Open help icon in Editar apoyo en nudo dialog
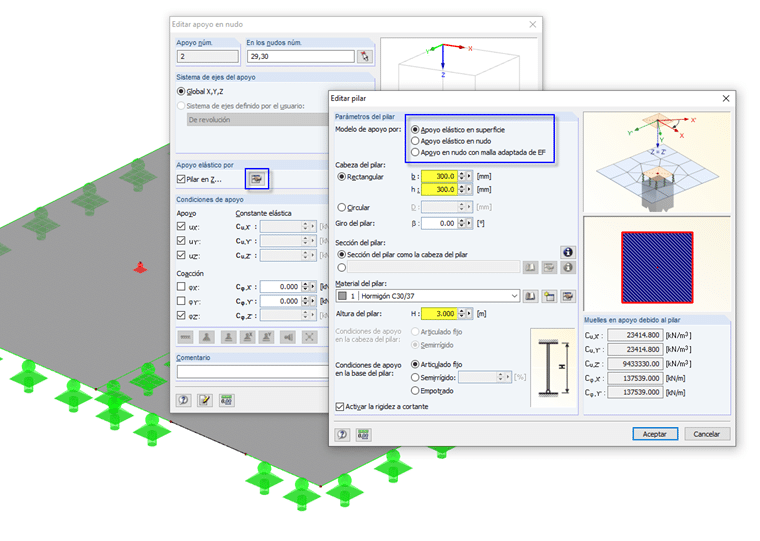This screenshot has width=760, height=541. (184, 400)
